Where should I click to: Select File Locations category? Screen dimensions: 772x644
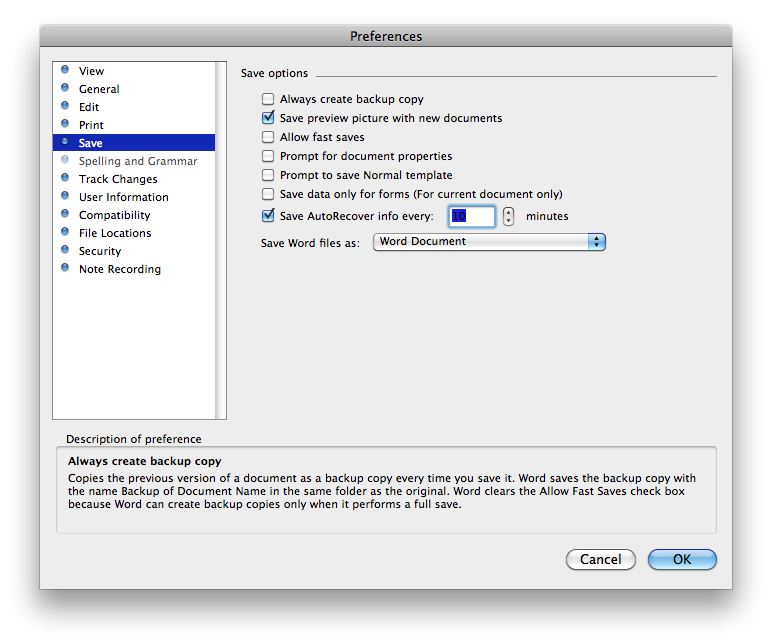coord(134,233)
